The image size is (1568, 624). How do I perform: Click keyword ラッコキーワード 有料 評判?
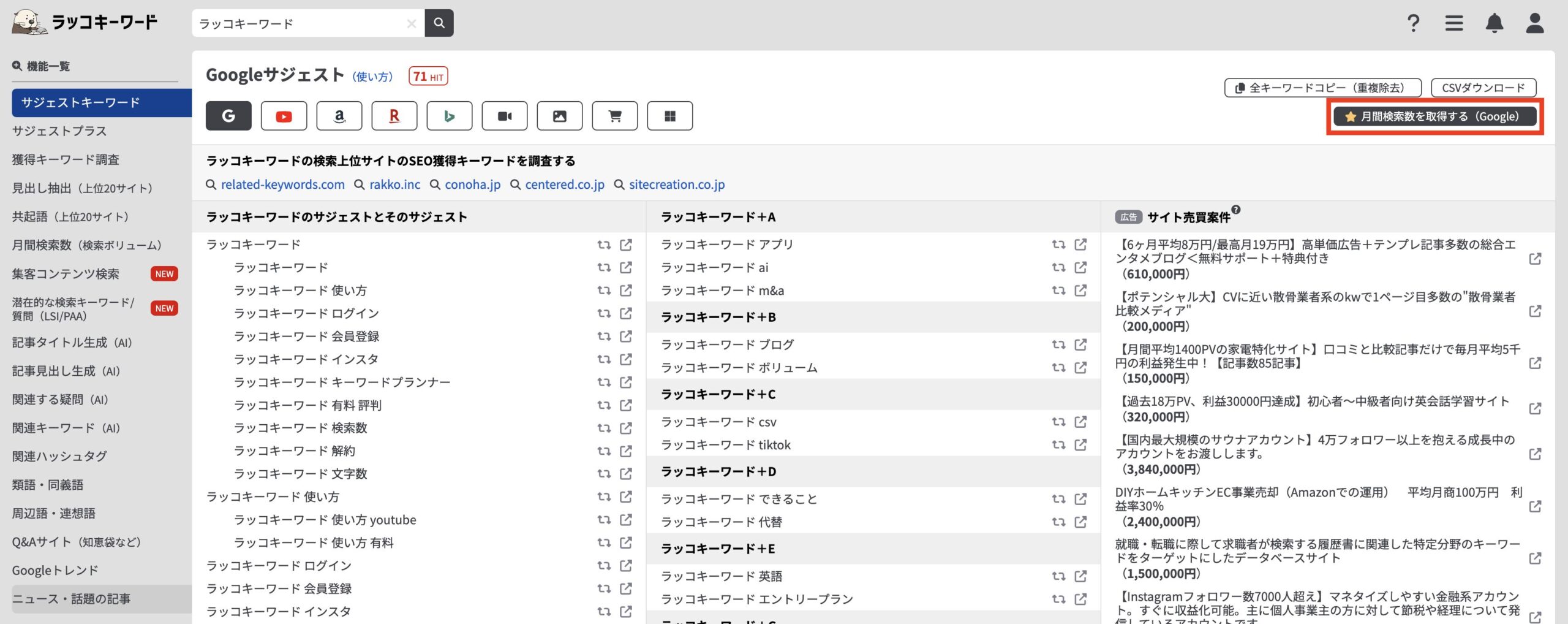307,405
